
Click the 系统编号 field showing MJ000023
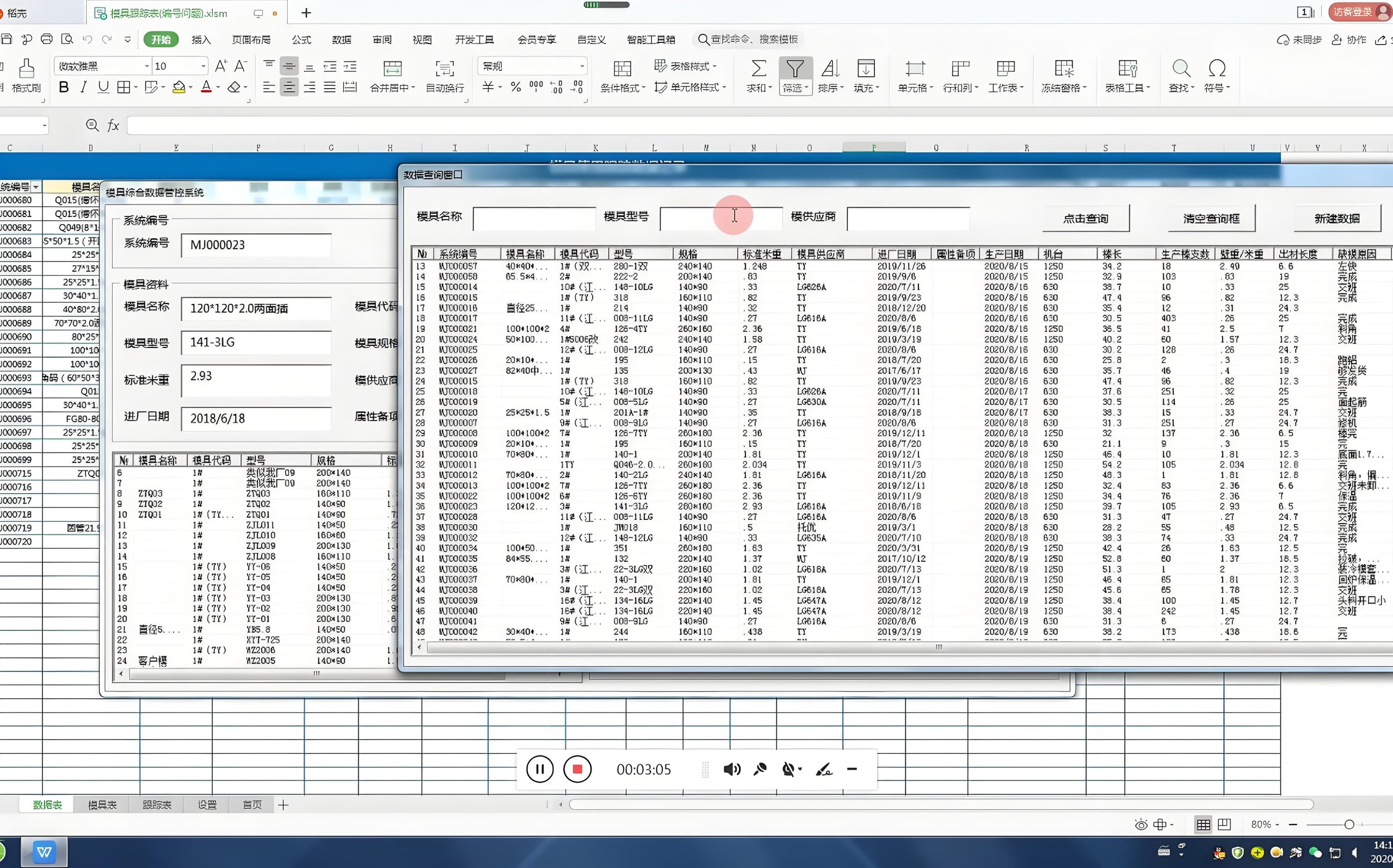pyautogui.click(x=256, y=245)
